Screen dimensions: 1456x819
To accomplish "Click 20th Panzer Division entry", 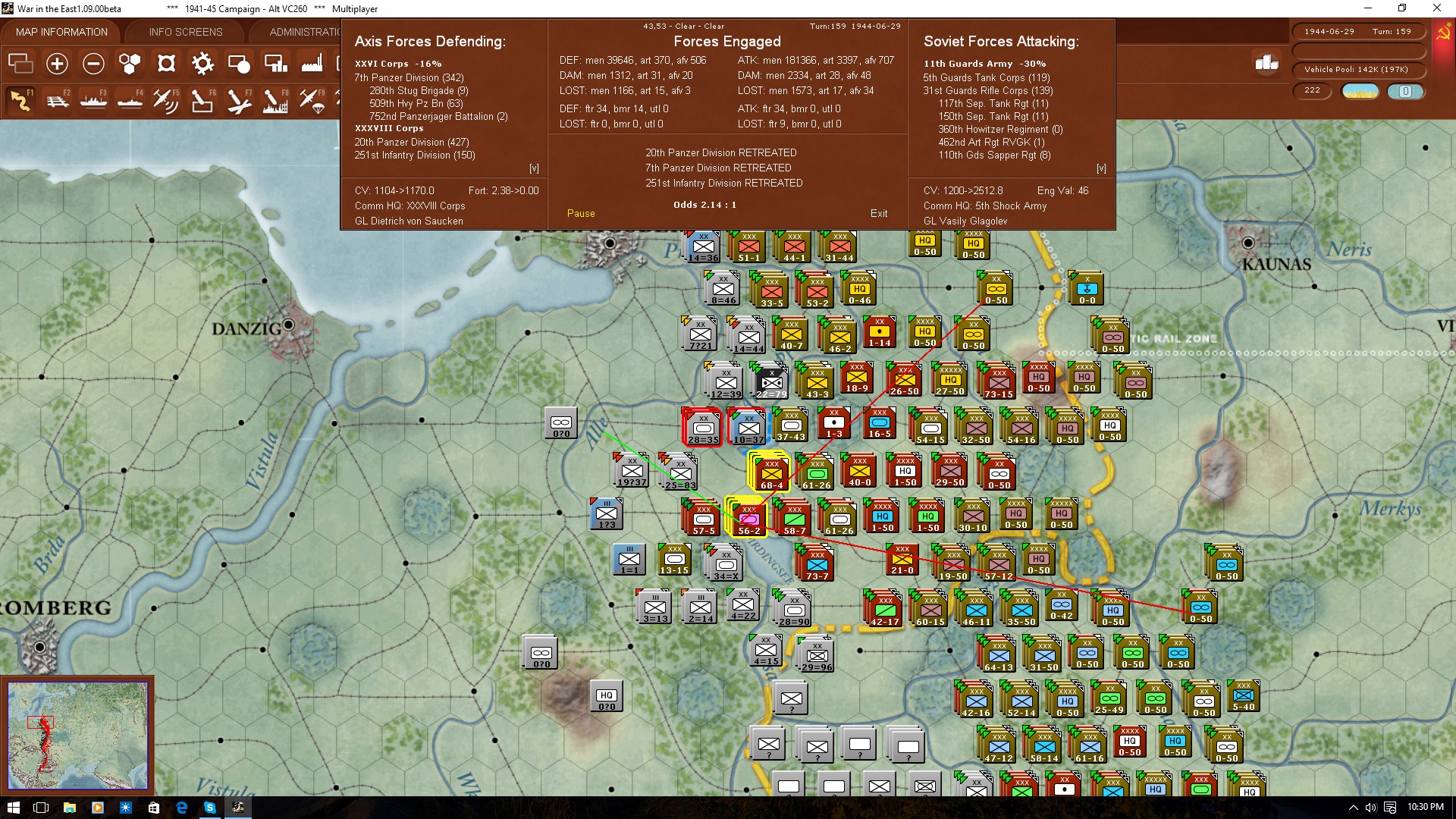I will pos(412,142).
